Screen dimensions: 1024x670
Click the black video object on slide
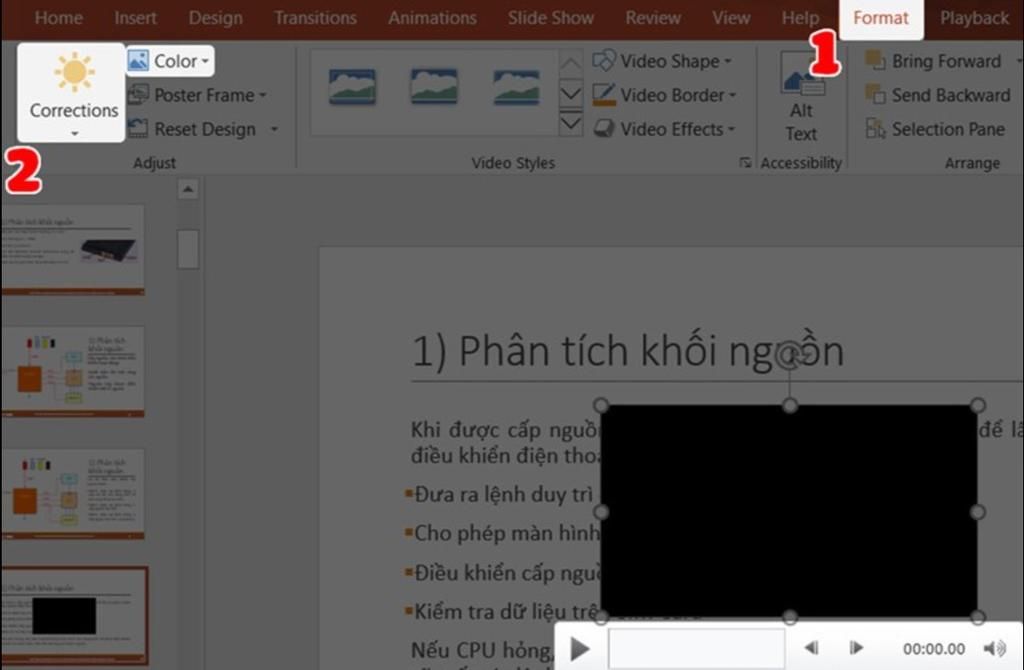tap(789, 511)
